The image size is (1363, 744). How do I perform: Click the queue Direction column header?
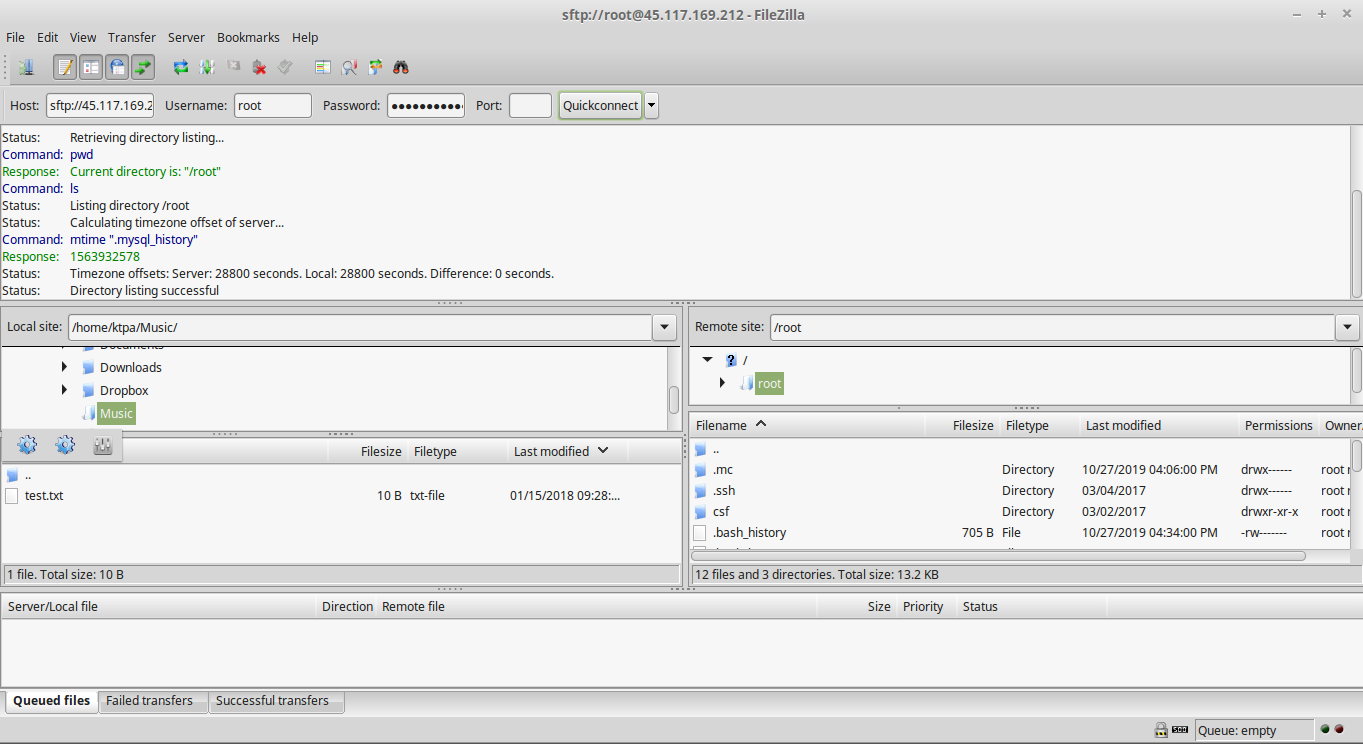tap(347, 606)
